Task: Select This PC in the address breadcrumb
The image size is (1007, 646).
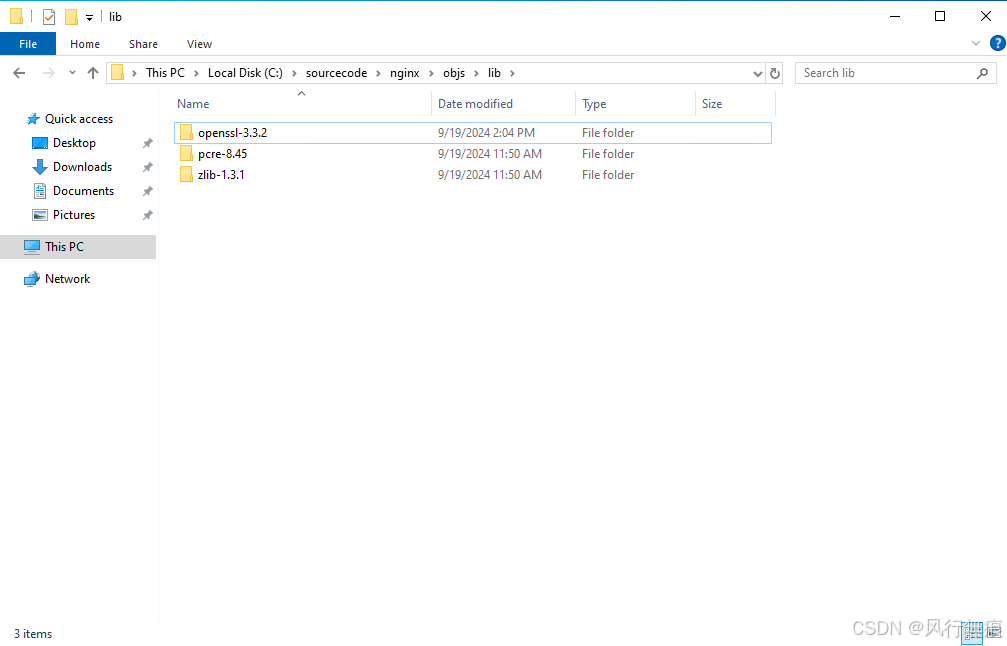Action: pyautogui.click(x=165, y=73)
